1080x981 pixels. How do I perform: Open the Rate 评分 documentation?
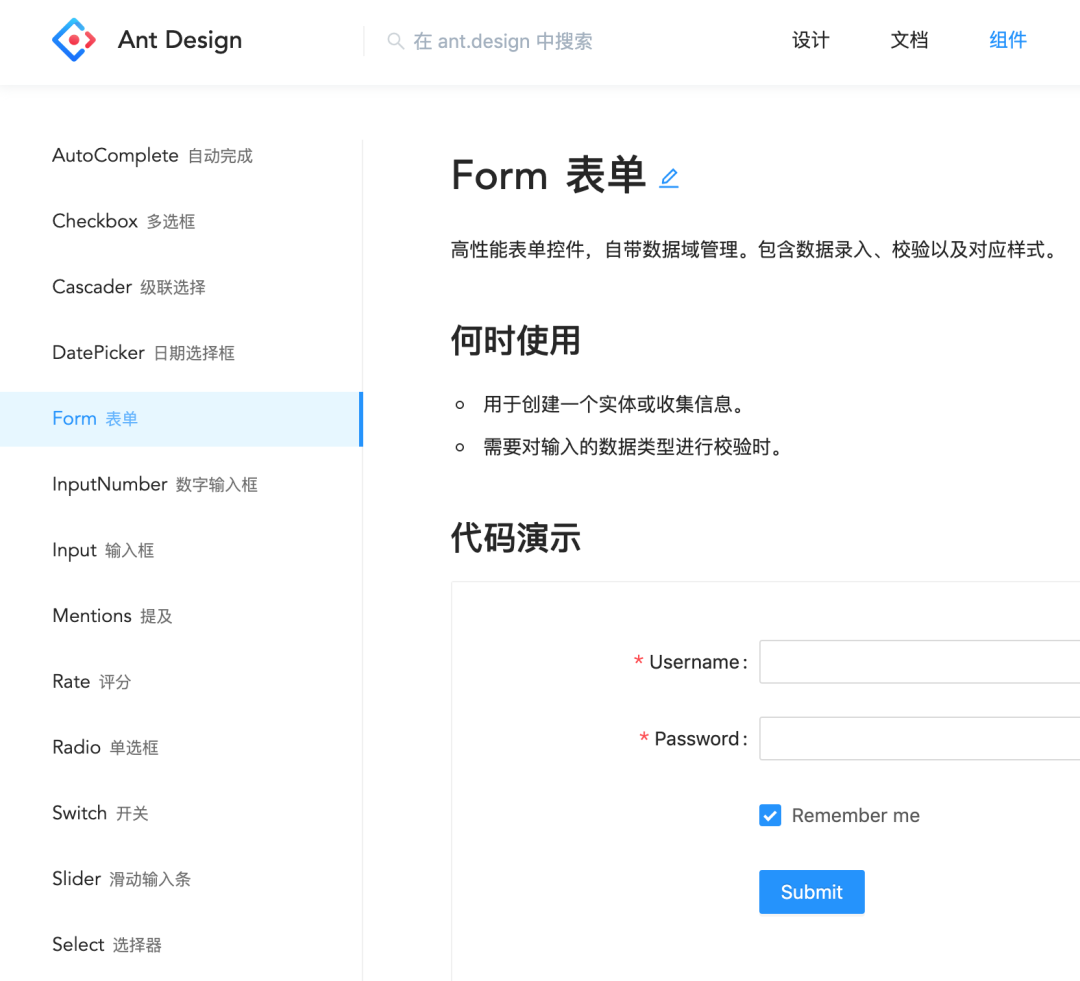coord(92,681)
